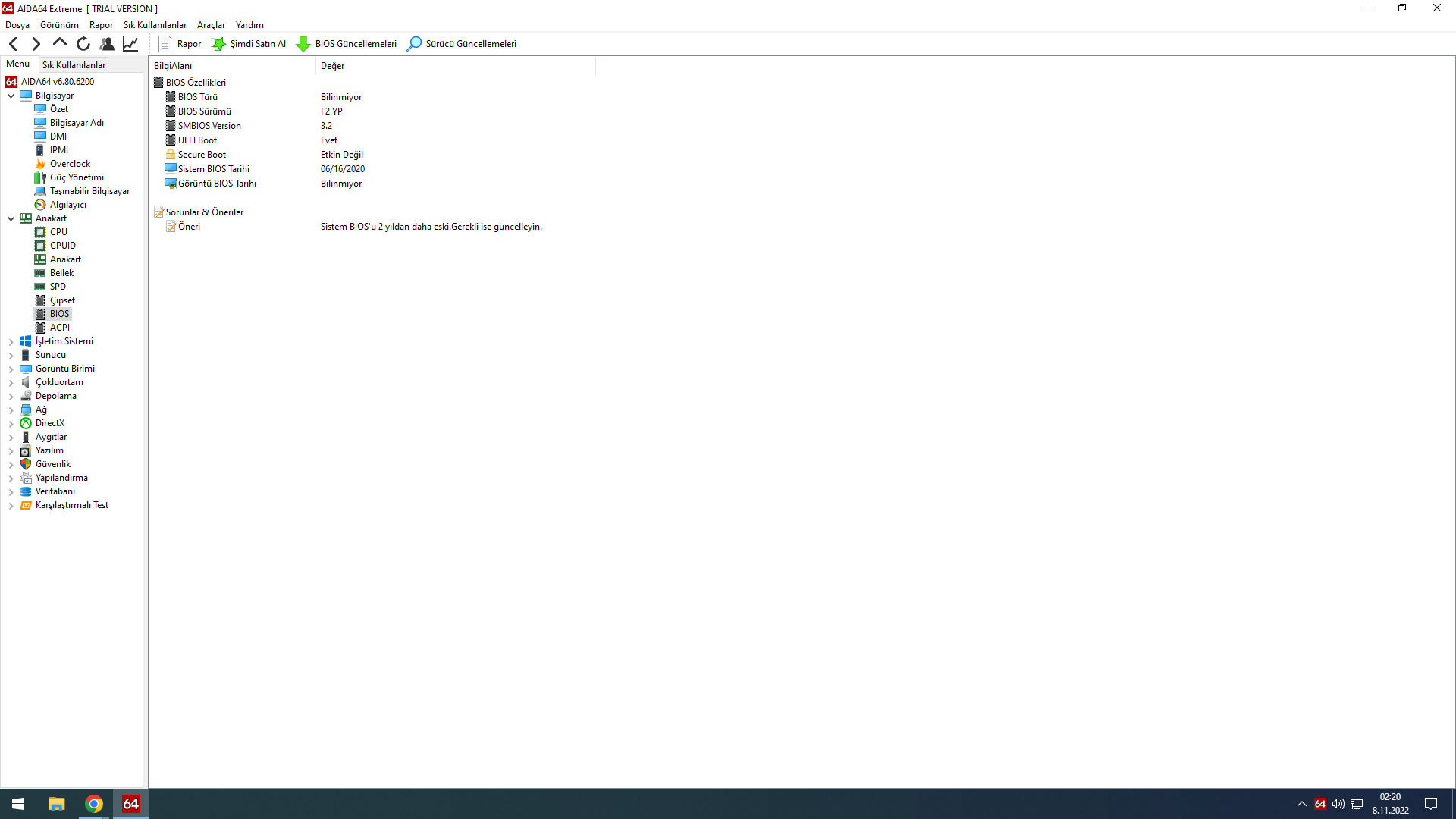Click the Refresh icon in toolbar
1456x819 pixels.
point(83,44)
